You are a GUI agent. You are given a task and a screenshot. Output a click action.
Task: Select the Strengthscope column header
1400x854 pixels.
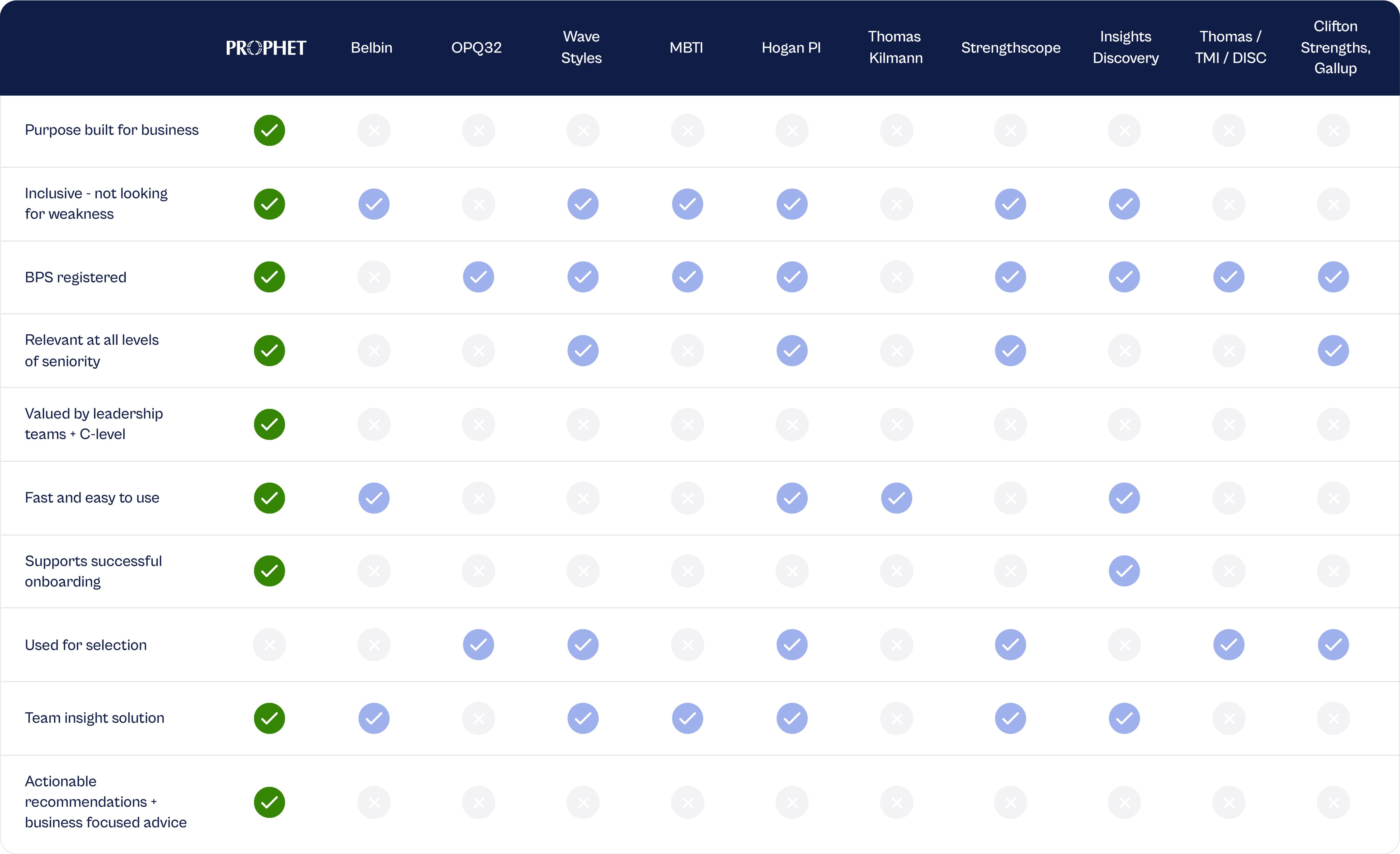tap(1011, 48)
